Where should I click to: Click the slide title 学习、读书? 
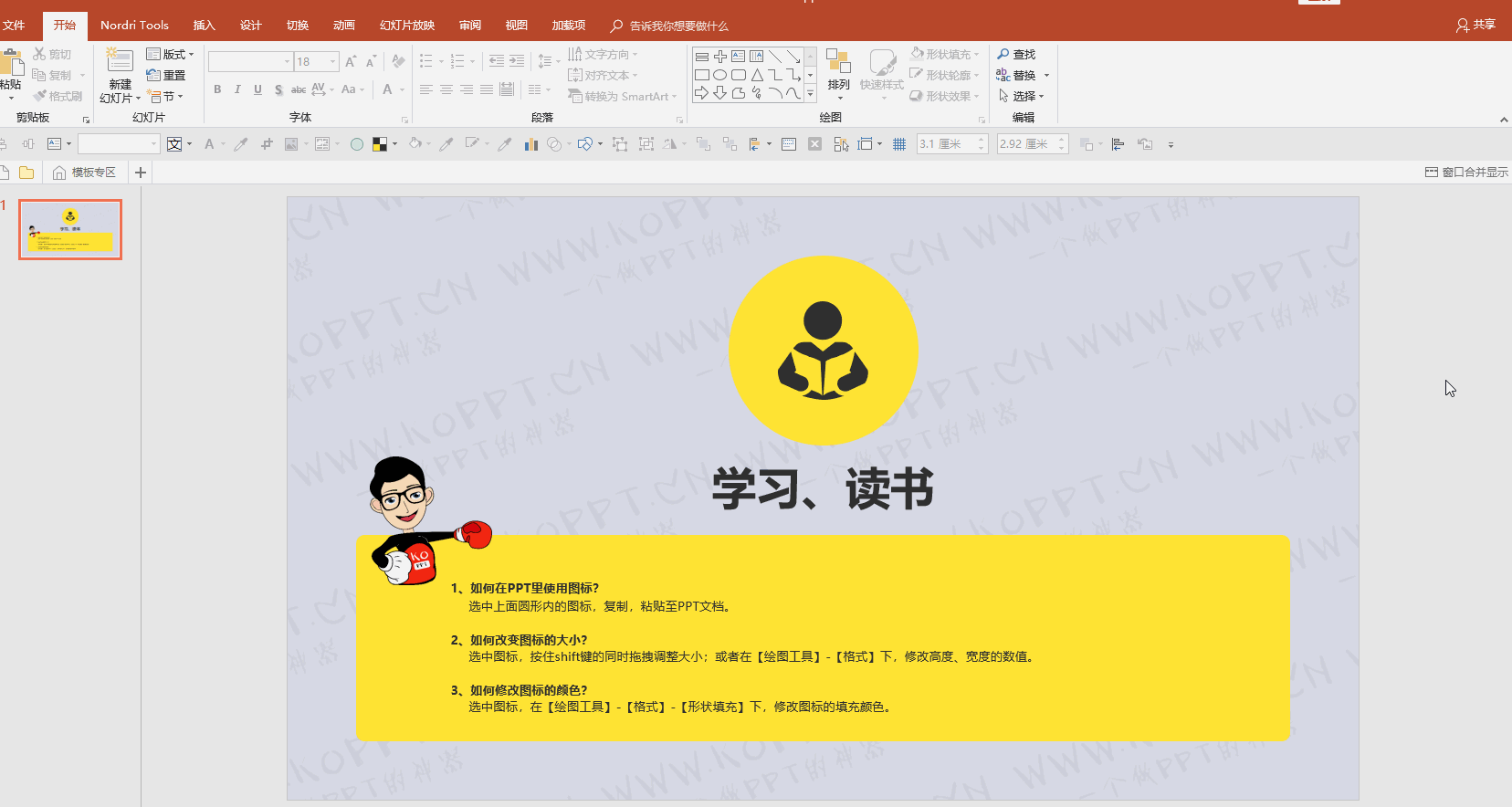click(824, 489)
